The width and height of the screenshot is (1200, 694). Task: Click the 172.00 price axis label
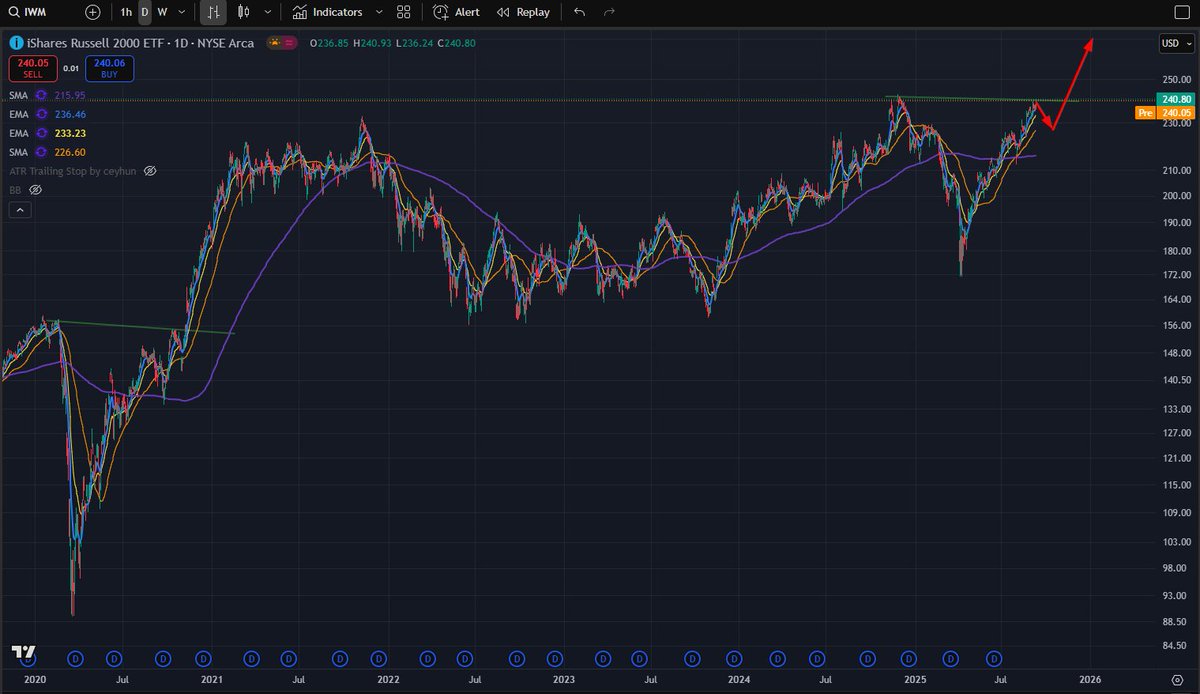(x=1175, y=274)
